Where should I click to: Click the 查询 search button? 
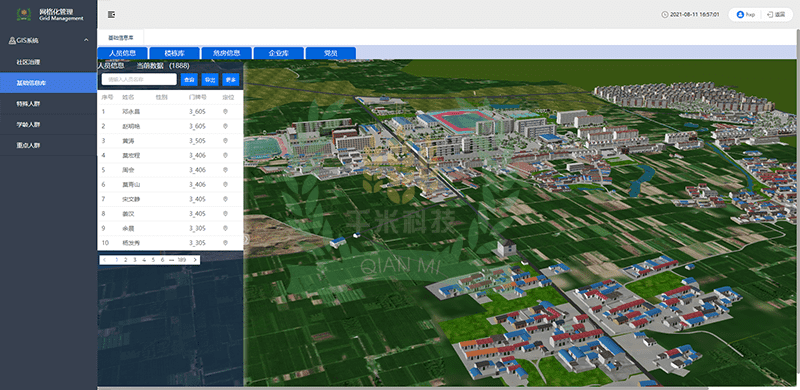point(189,79)
